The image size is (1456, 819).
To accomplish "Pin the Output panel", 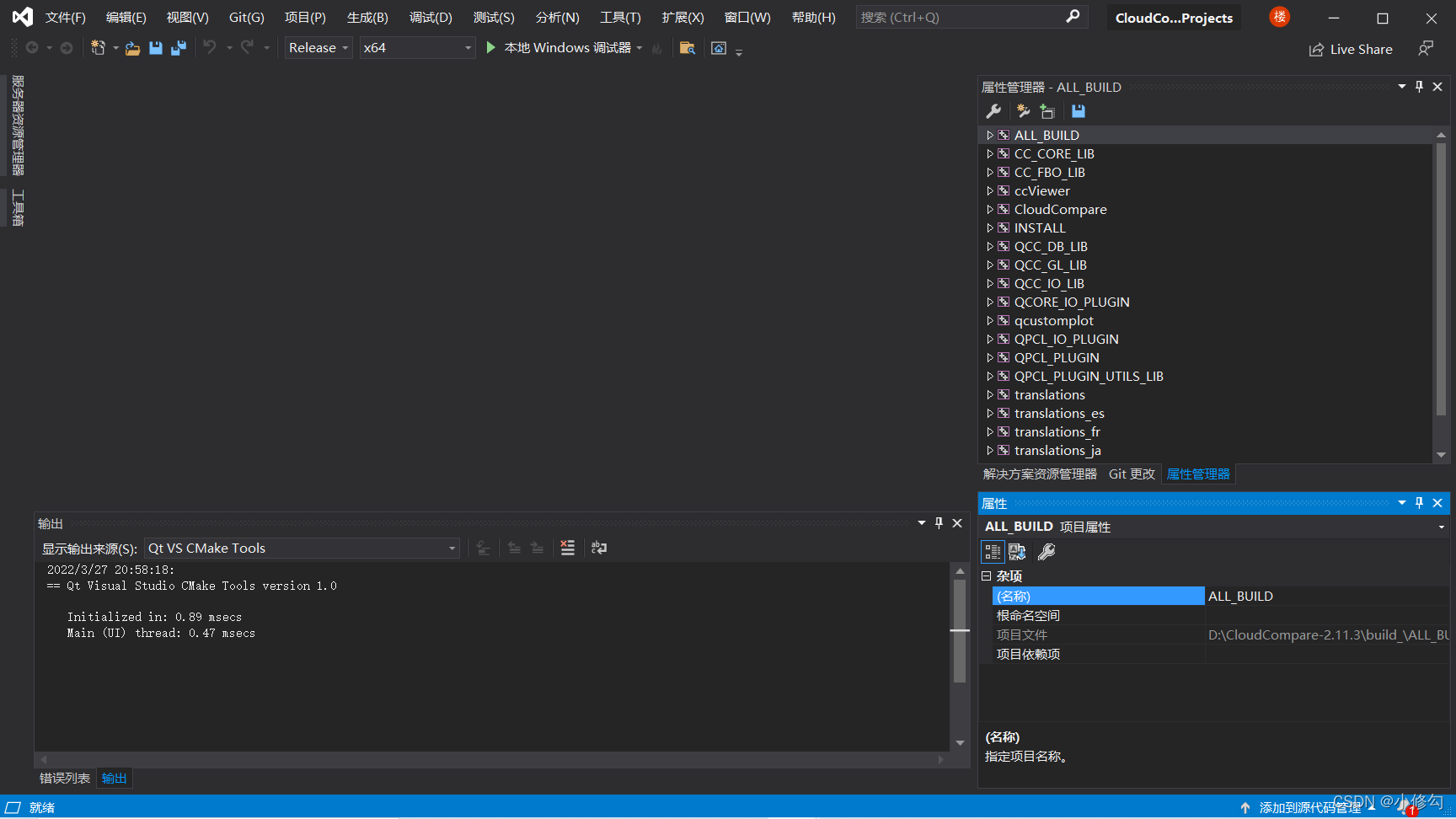I will 939,523.
